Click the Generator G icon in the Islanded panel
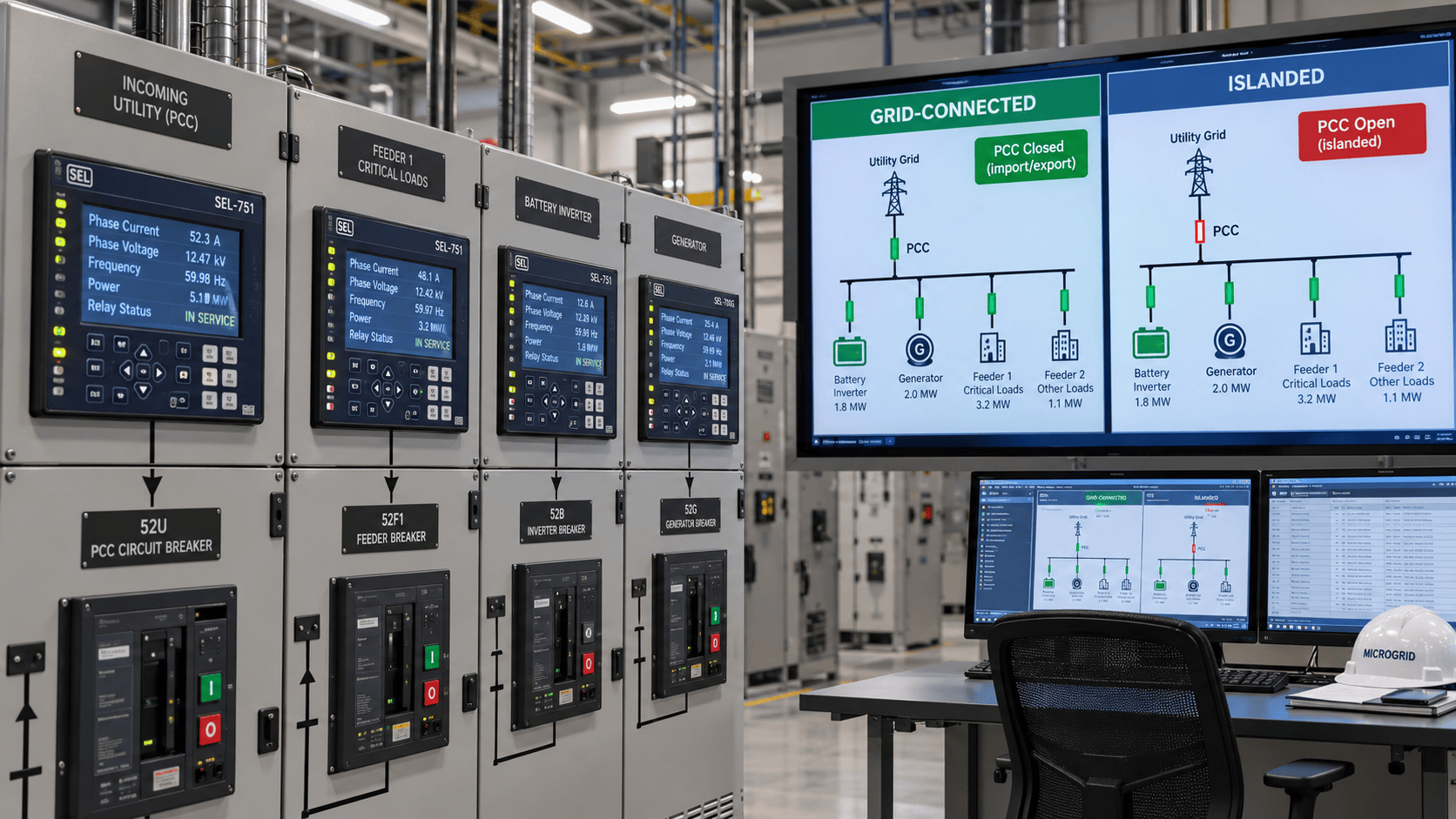The image size is (1456, 819). [1230, 340]
